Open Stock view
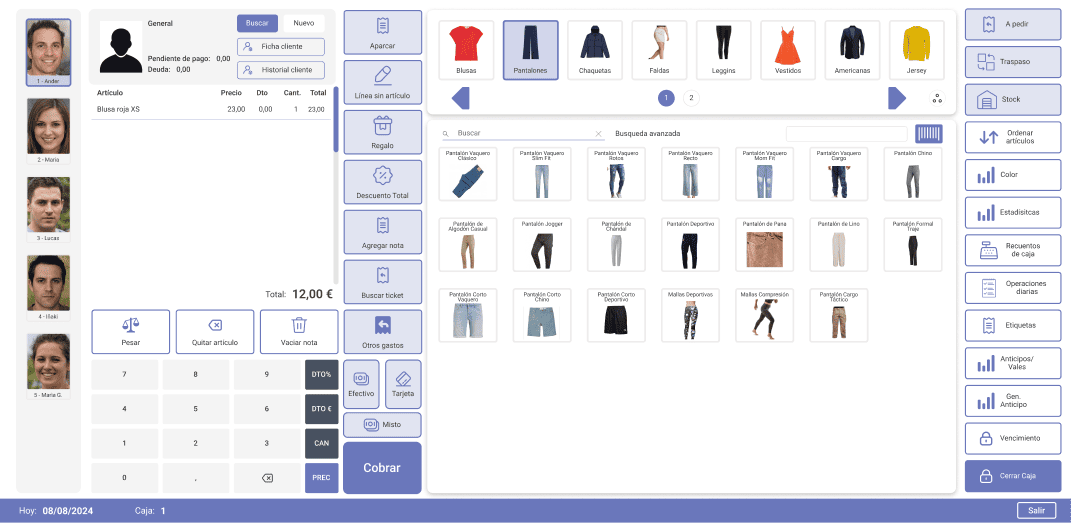 1013,99
